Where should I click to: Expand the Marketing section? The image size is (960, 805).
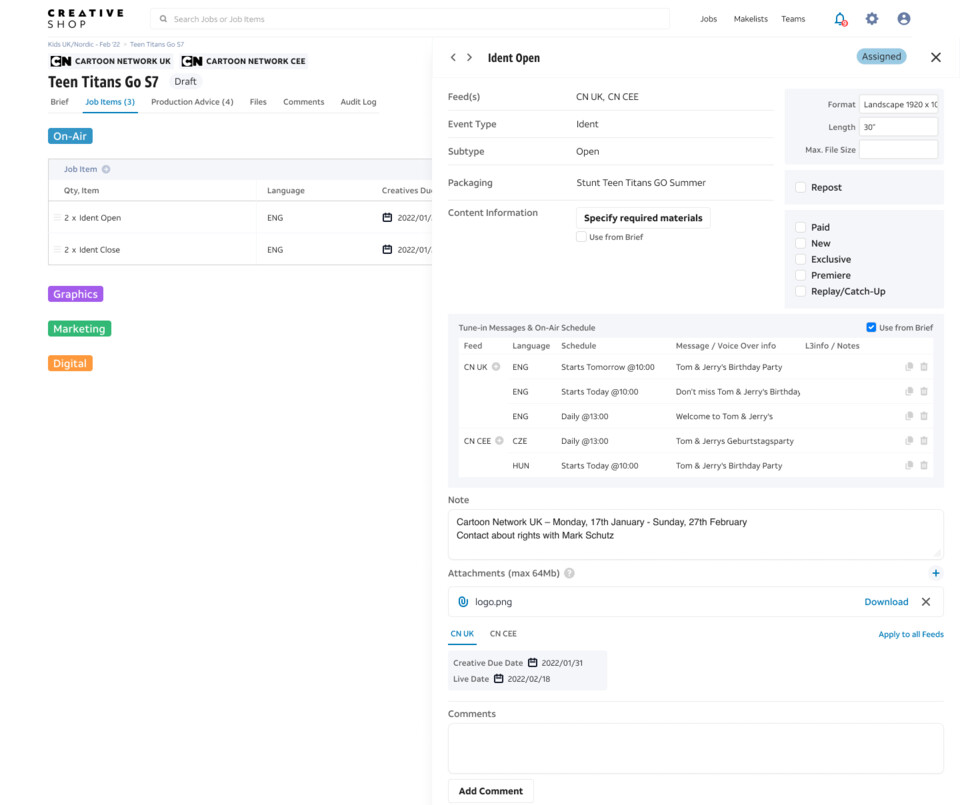[80, 329]
